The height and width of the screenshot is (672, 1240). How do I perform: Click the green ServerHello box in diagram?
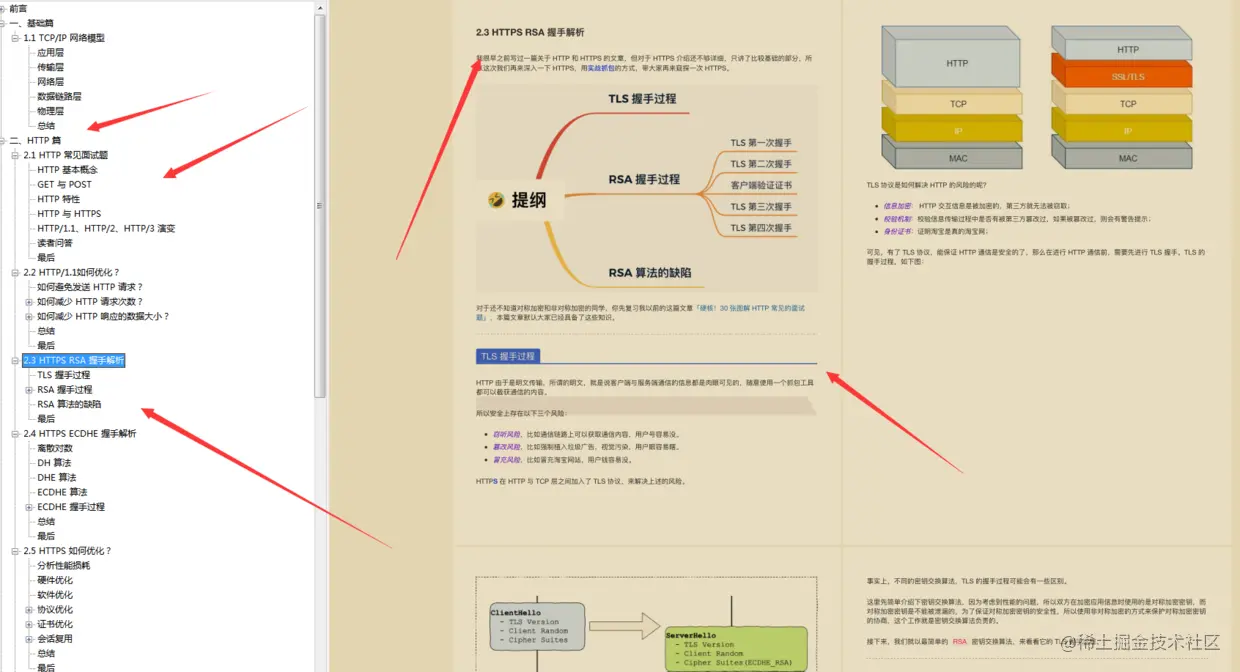[735, 648]
